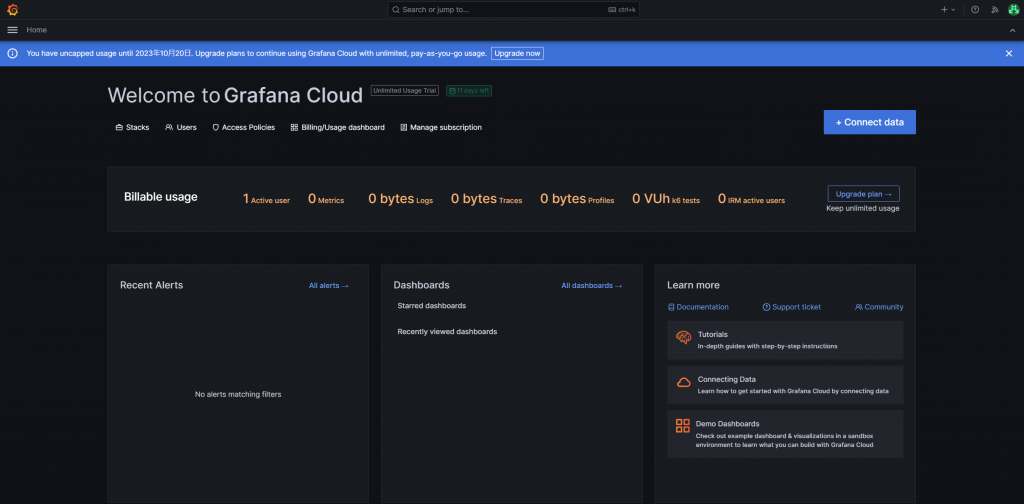
Task: Open the Tutorials card
Action: tap(785, 340)
